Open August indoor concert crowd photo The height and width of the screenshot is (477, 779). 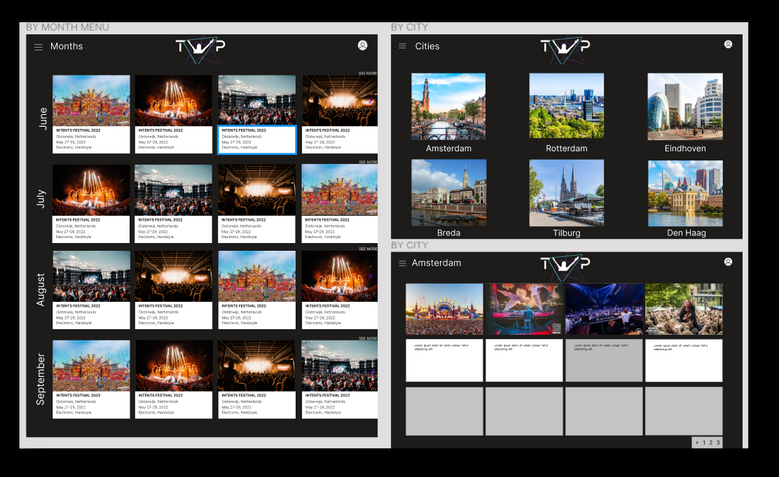click(x=173, y=276)
